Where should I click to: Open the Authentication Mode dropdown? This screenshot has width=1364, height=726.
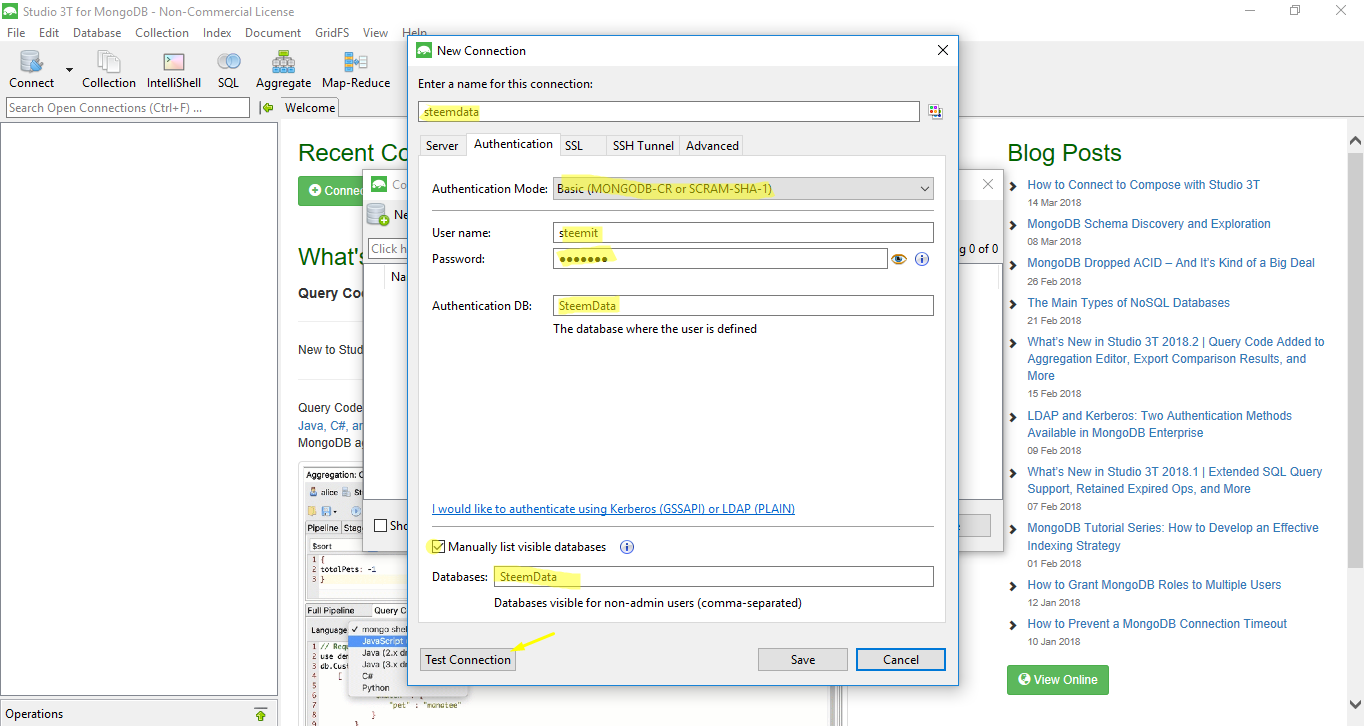tap(743, 188)
